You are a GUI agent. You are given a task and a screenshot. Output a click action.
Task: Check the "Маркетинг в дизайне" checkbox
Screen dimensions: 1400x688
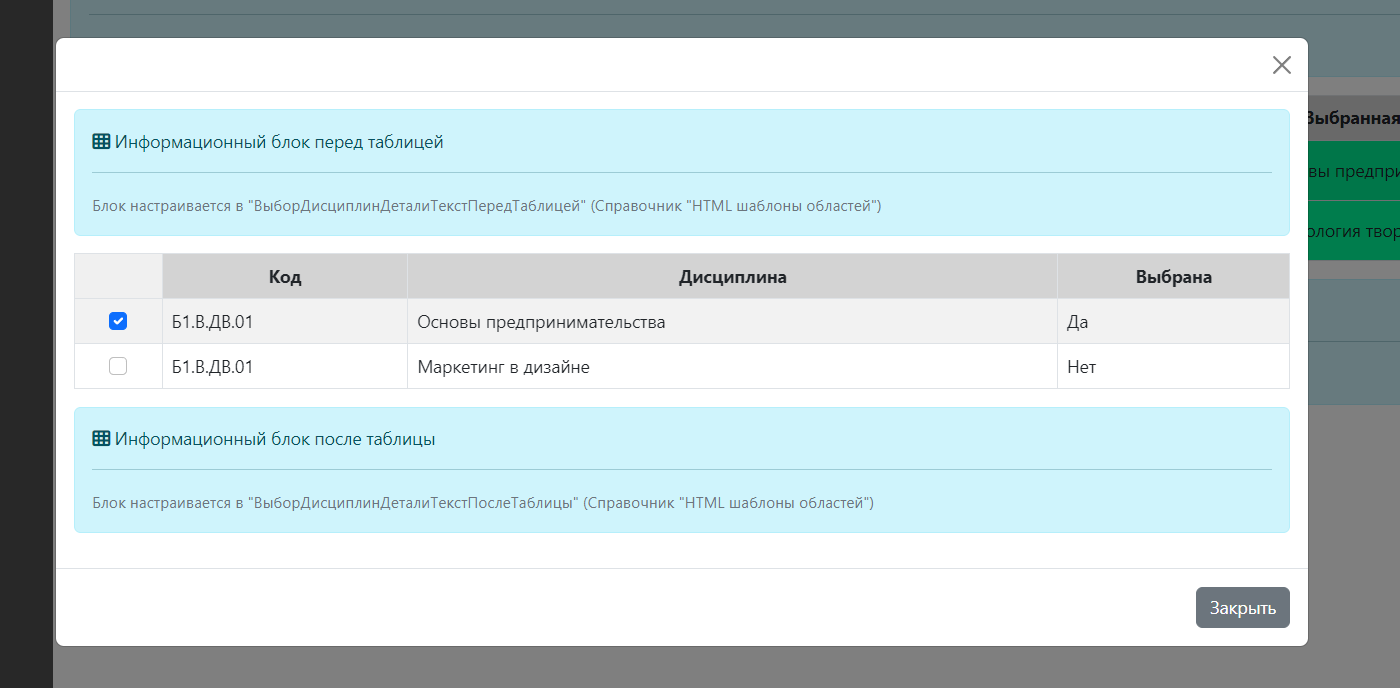(118, 367)
